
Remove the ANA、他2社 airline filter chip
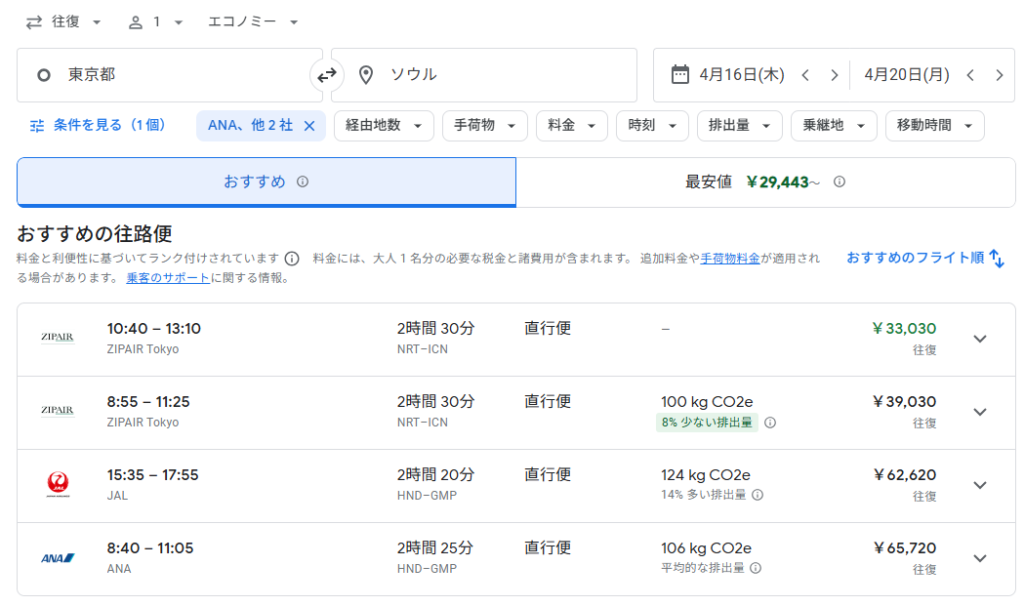pos(307,126)
